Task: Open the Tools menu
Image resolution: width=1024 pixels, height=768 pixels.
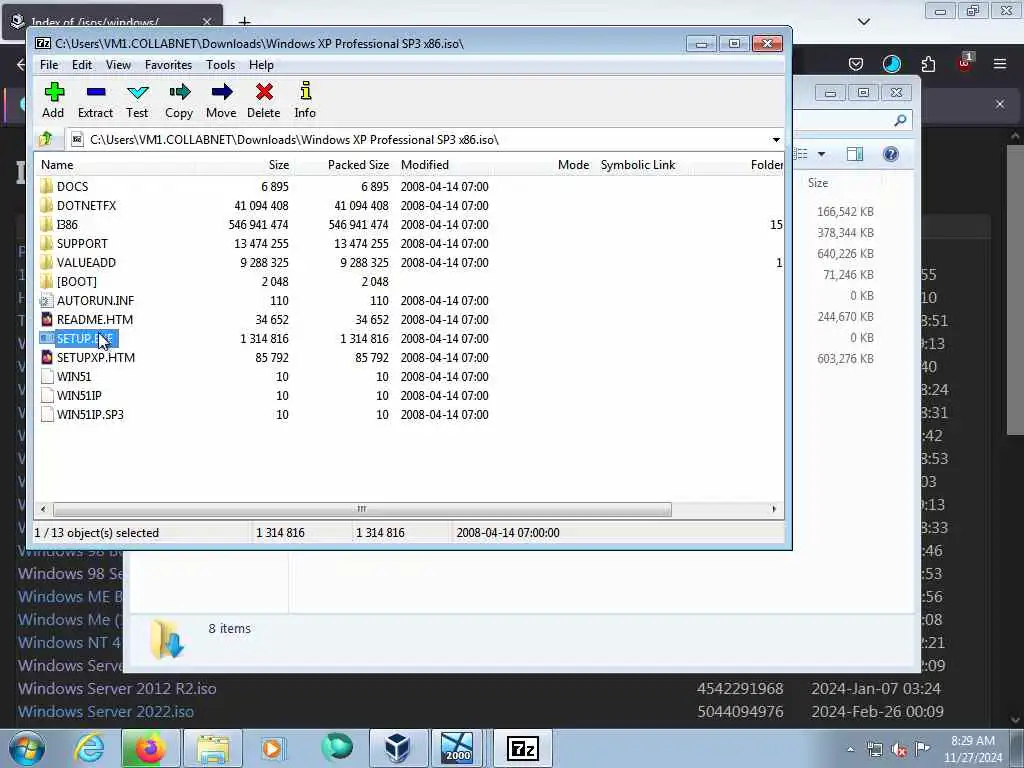Action: [221, 65]
